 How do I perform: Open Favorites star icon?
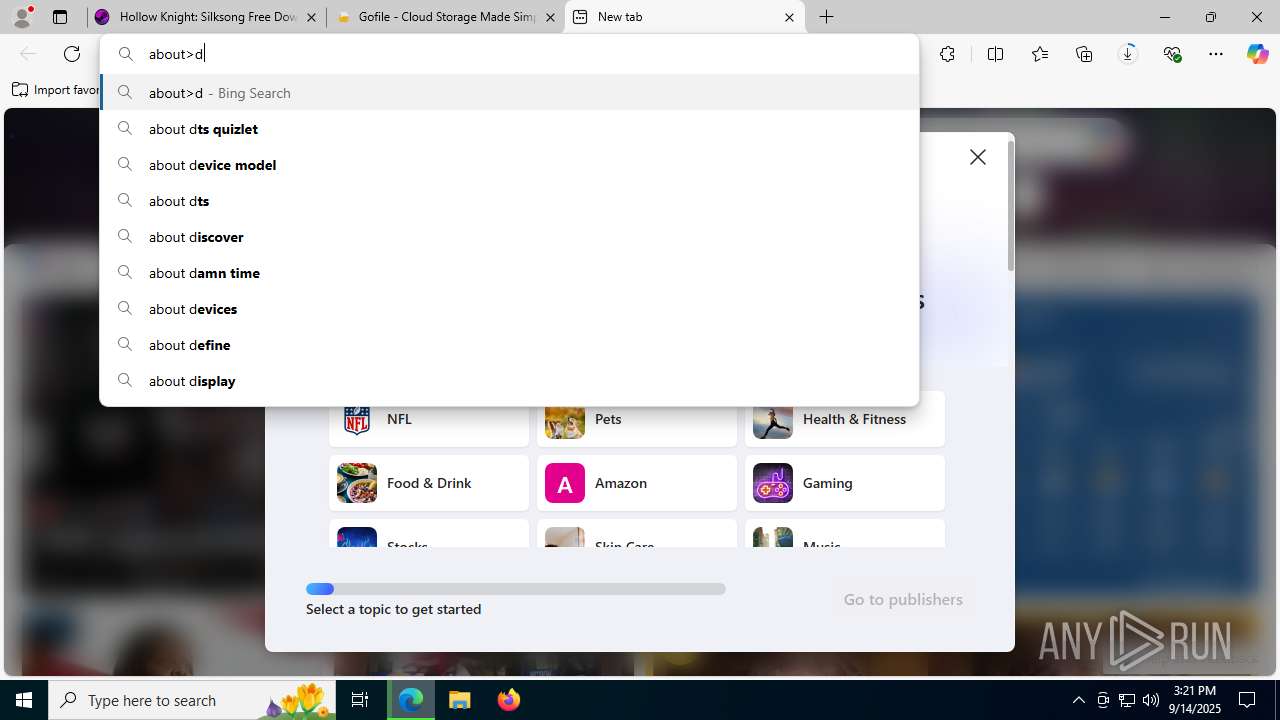click(x=1040, y=54)
